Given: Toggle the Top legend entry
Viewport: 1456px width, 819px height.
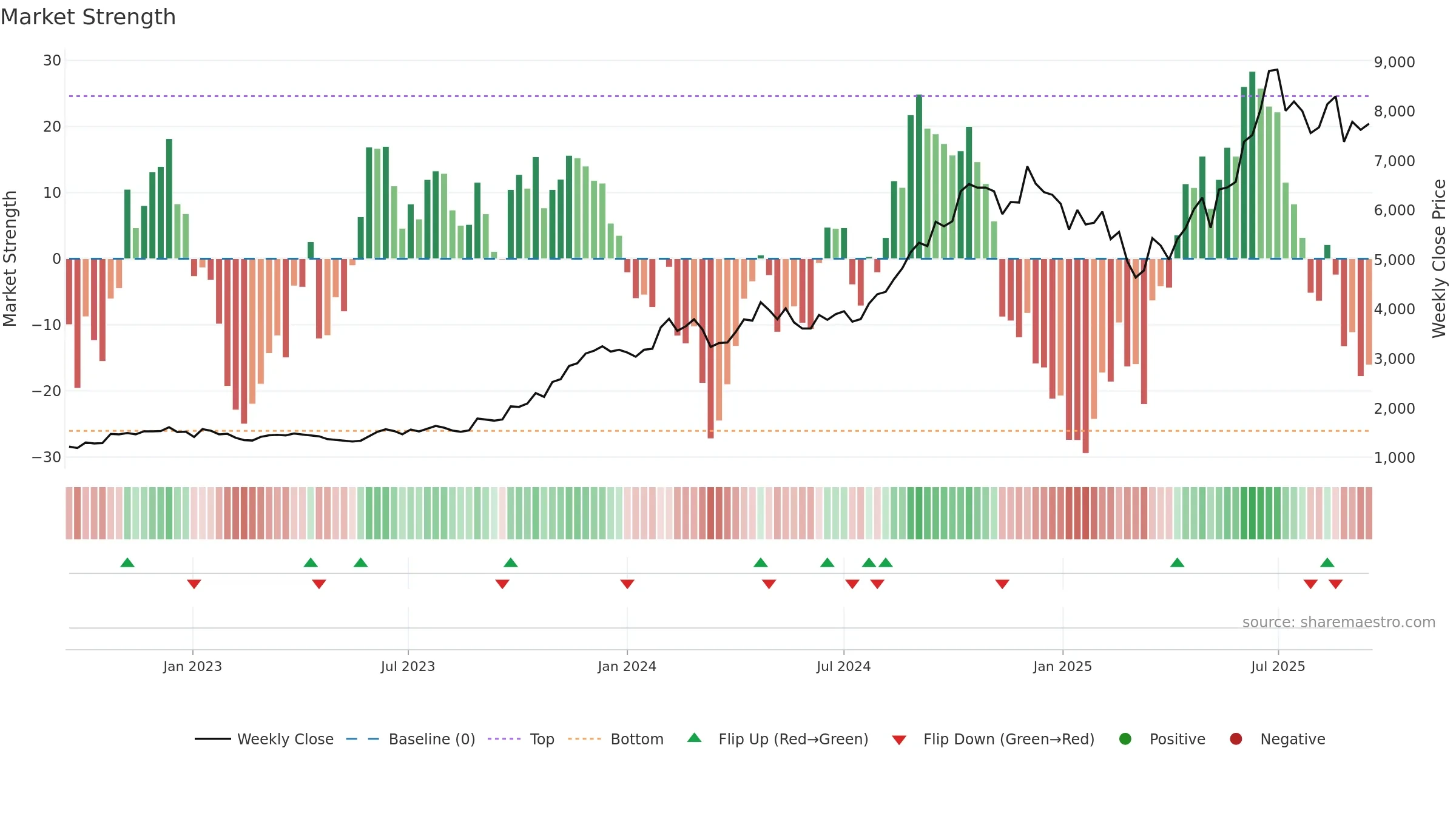Looking at the screenshot, I should pyautogui.click(x=521, y=739).
